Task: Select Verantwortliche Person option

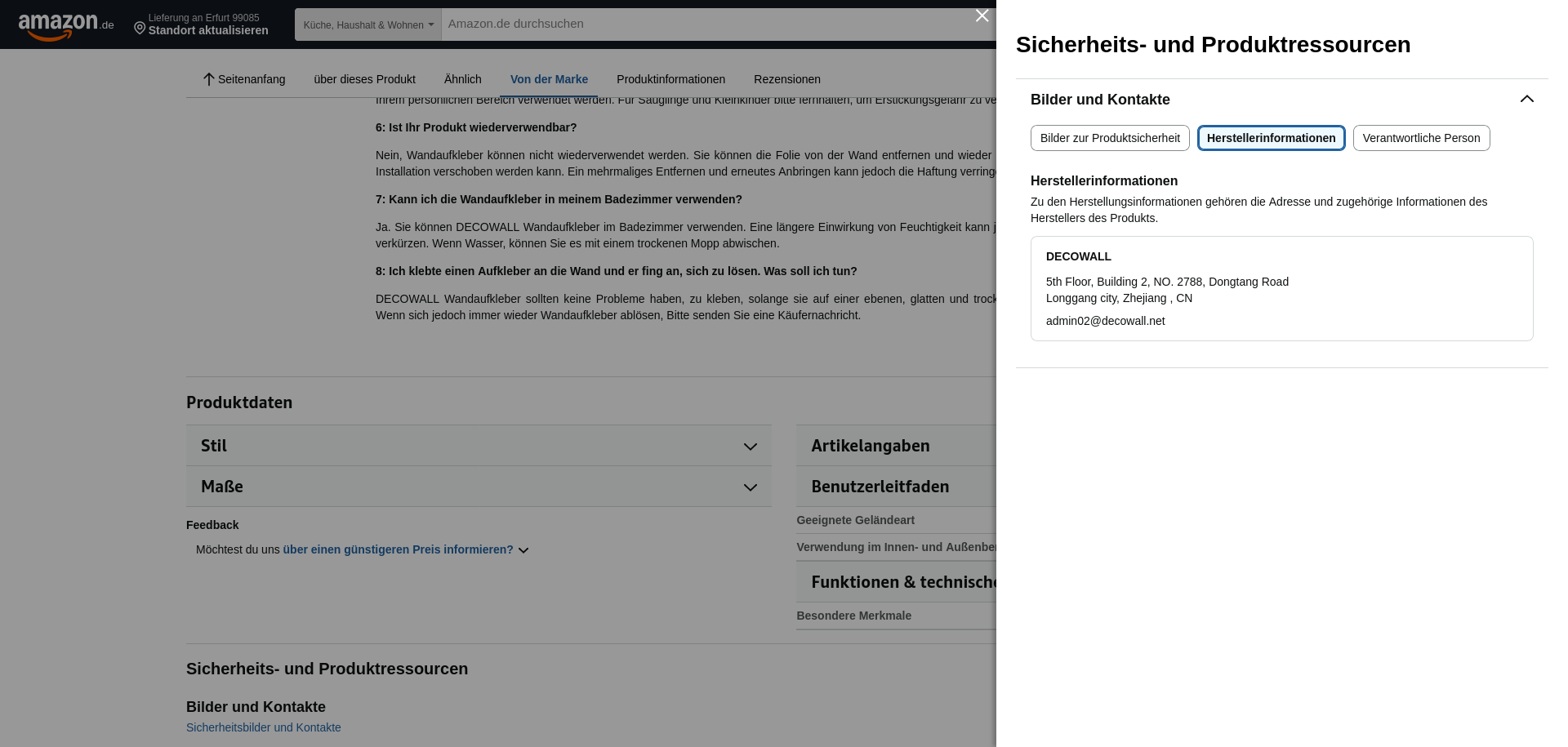Action: pos(1421,138)
